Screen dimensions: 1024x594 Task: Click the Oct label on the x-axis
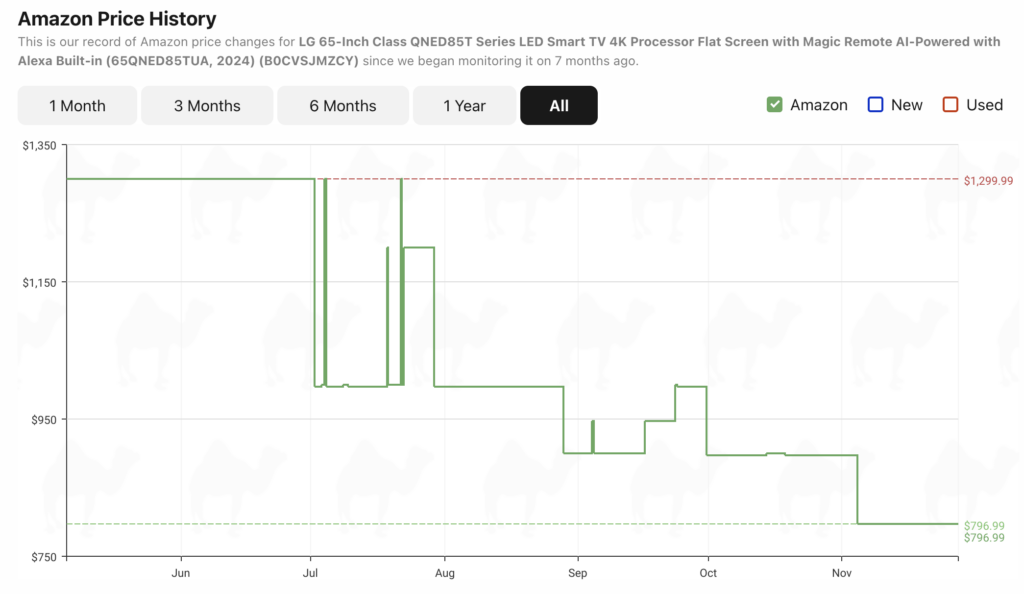[708, 573]
